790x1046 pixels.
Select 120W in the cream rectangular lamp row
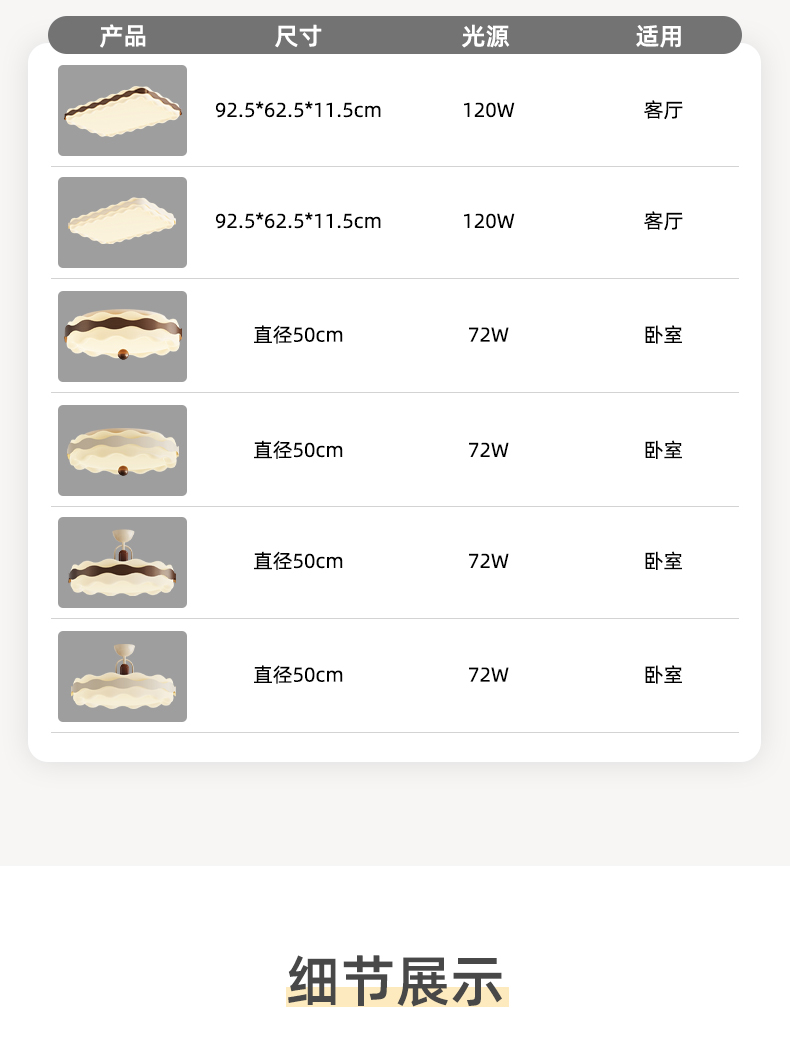(x=488, y=221)
